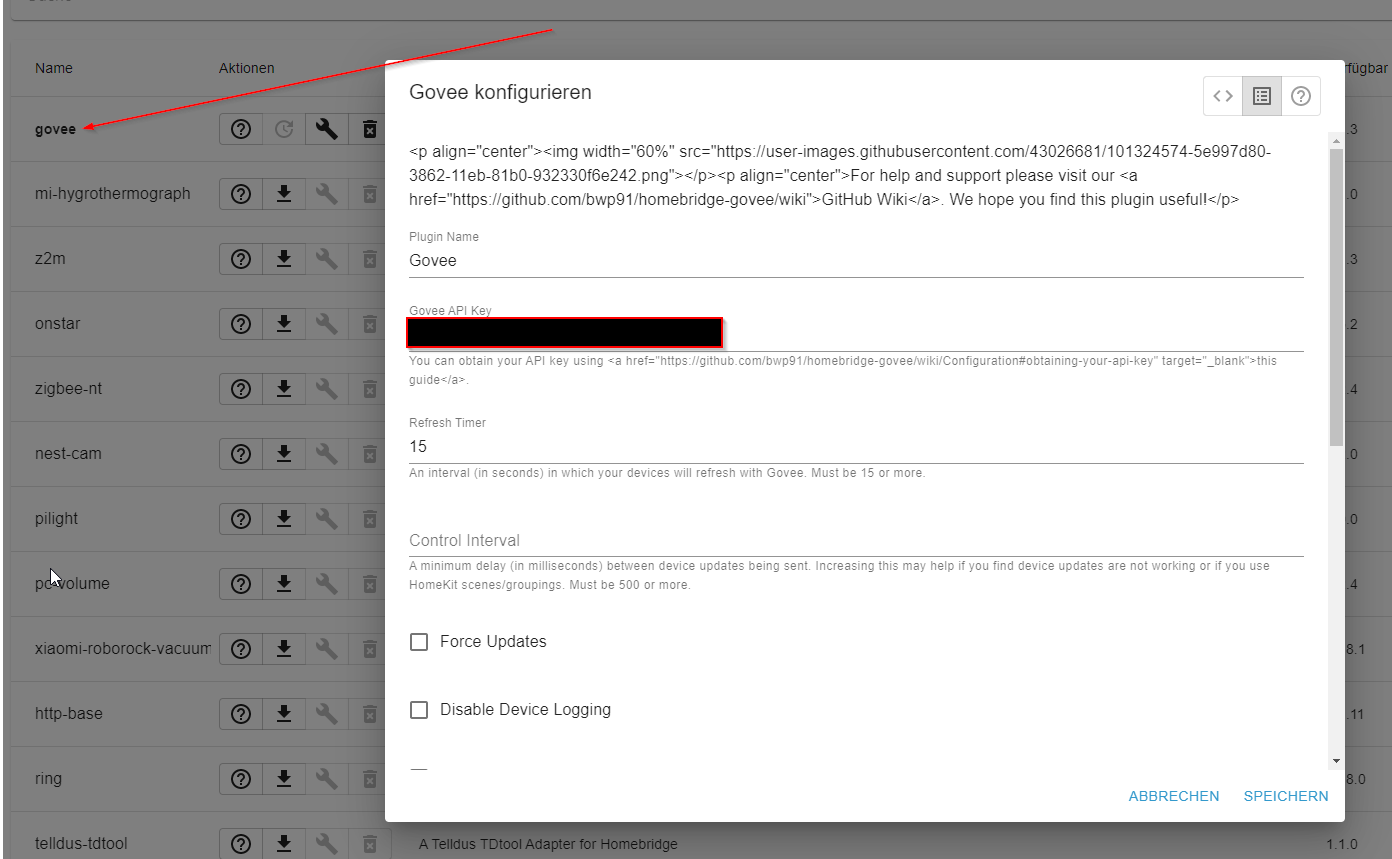This screenshot has width=1392, height=859.
Task: Install telldus-tdtool via its download icon
Action: (284, 844)
